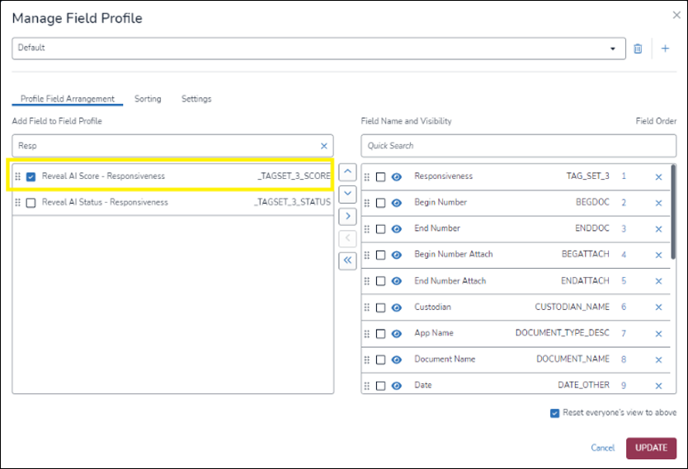This screenshot has width=688, height=469.
Task: Disable Reset everyone's view to above
Action: click(555, 413)
